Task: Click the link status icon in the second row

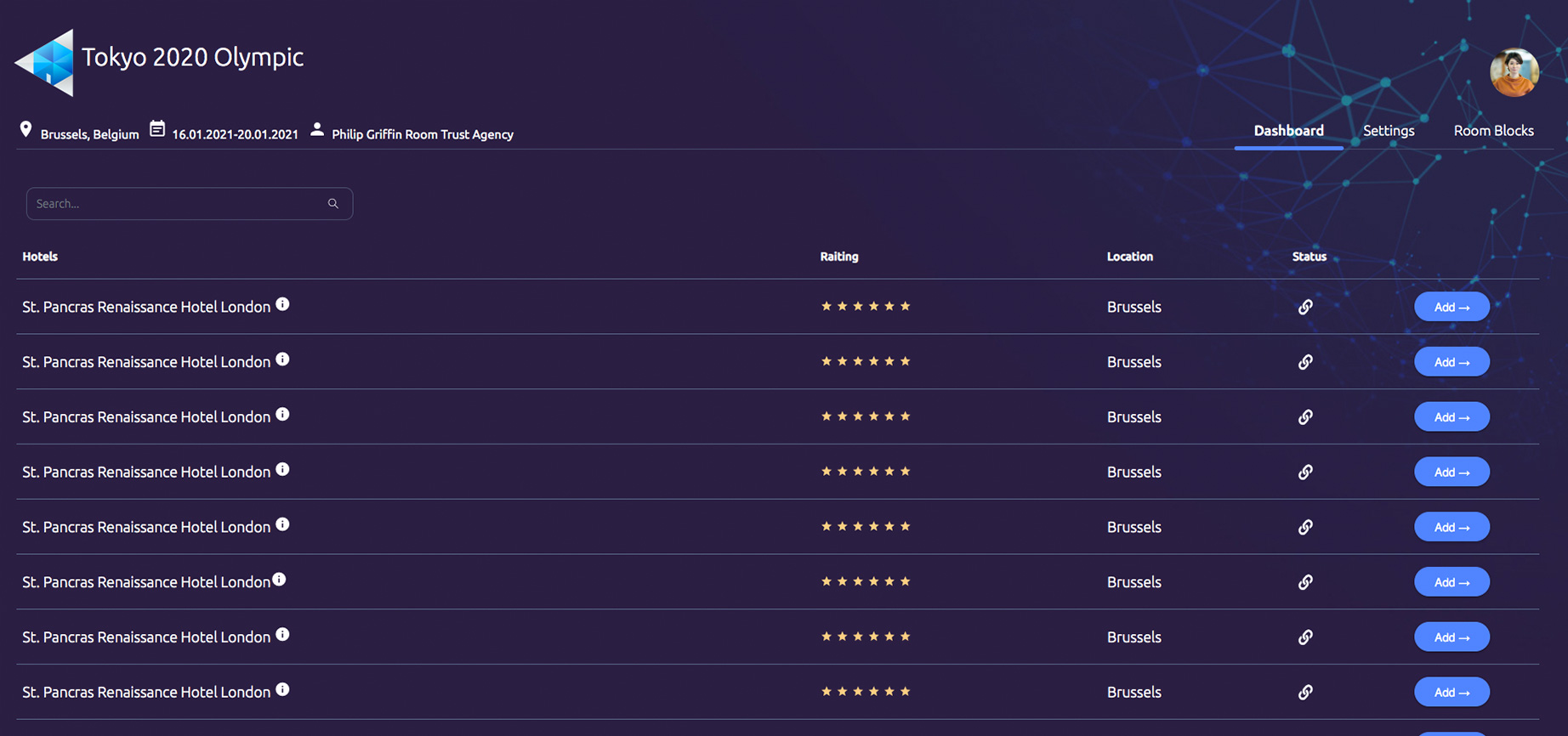Action: [1305, 362]
